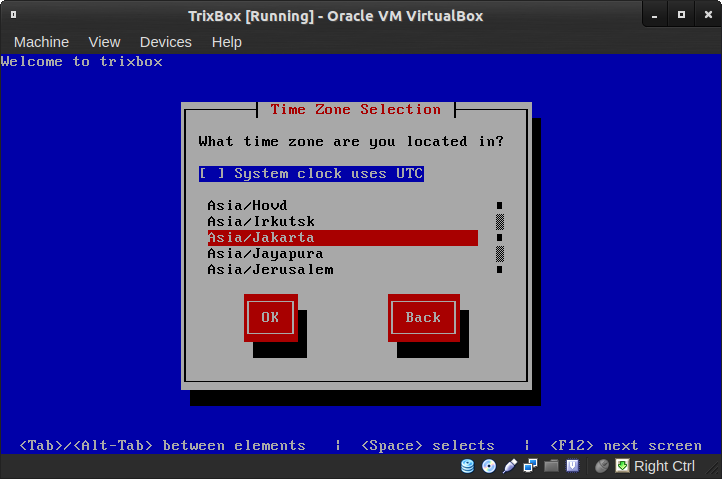Open the Help menu

[x=227, y=42]
